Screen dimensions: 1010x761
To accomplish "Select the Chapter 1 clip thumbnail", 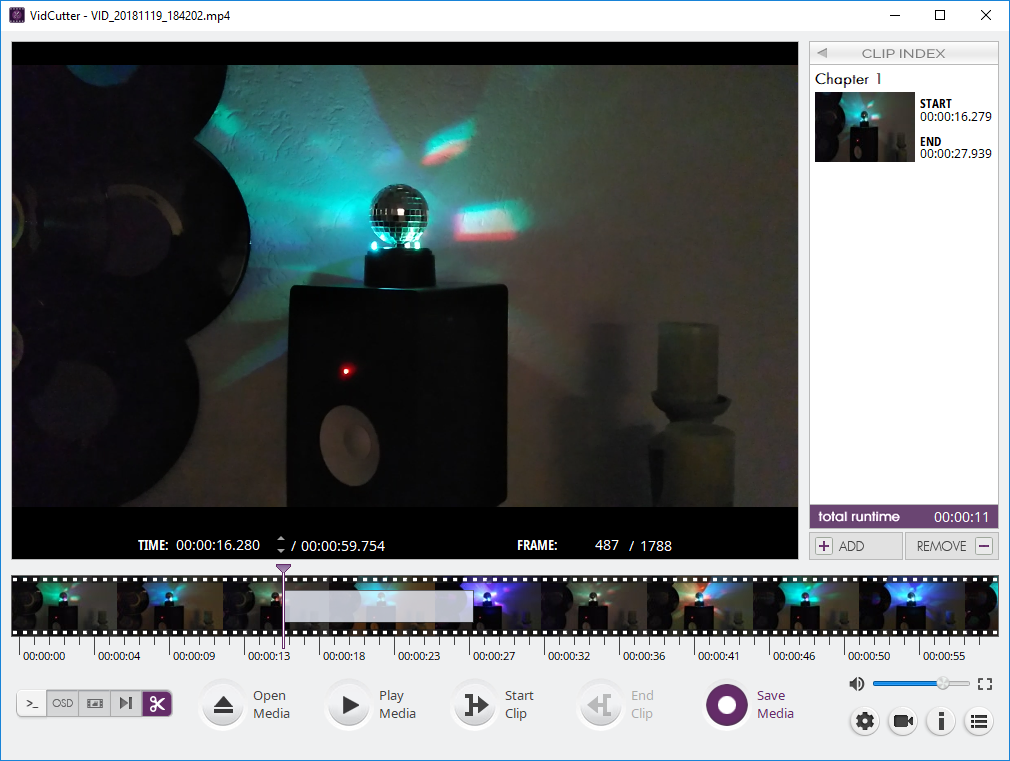I will (864, 127).
